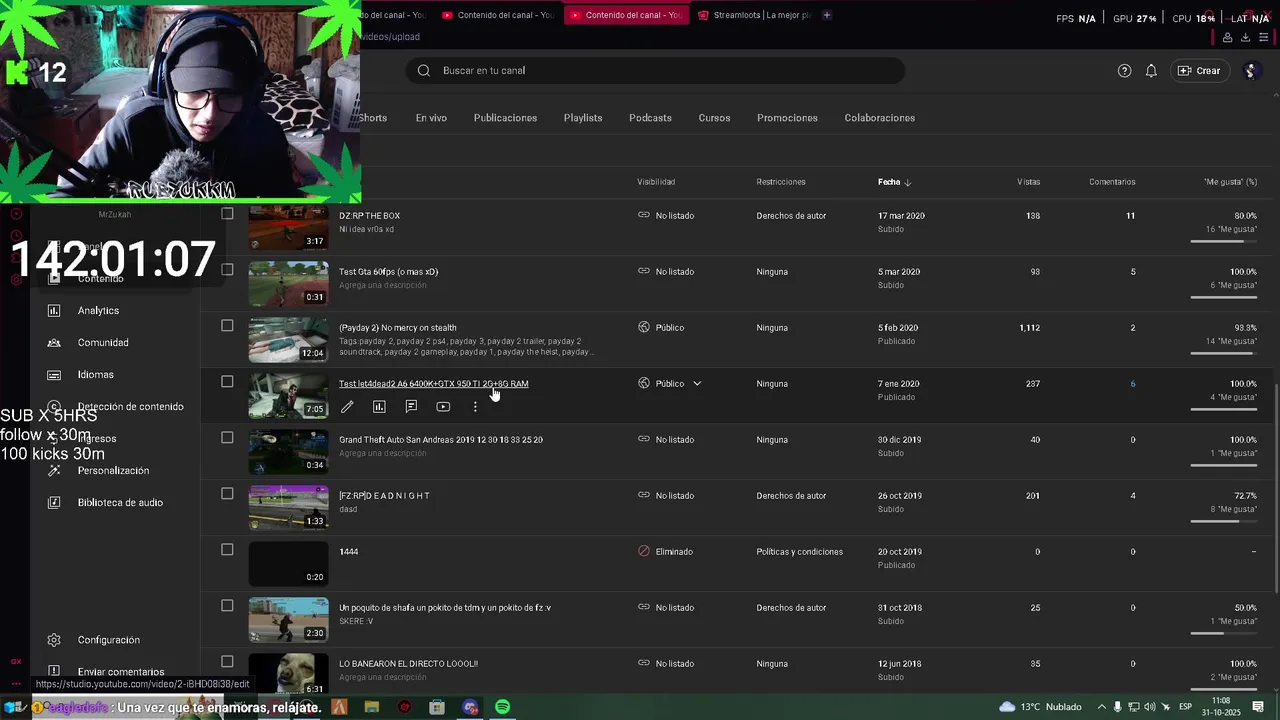
Task: Open LO BANEARON EL DIRECTO dog thumbnail
Action: click(288, 674)
